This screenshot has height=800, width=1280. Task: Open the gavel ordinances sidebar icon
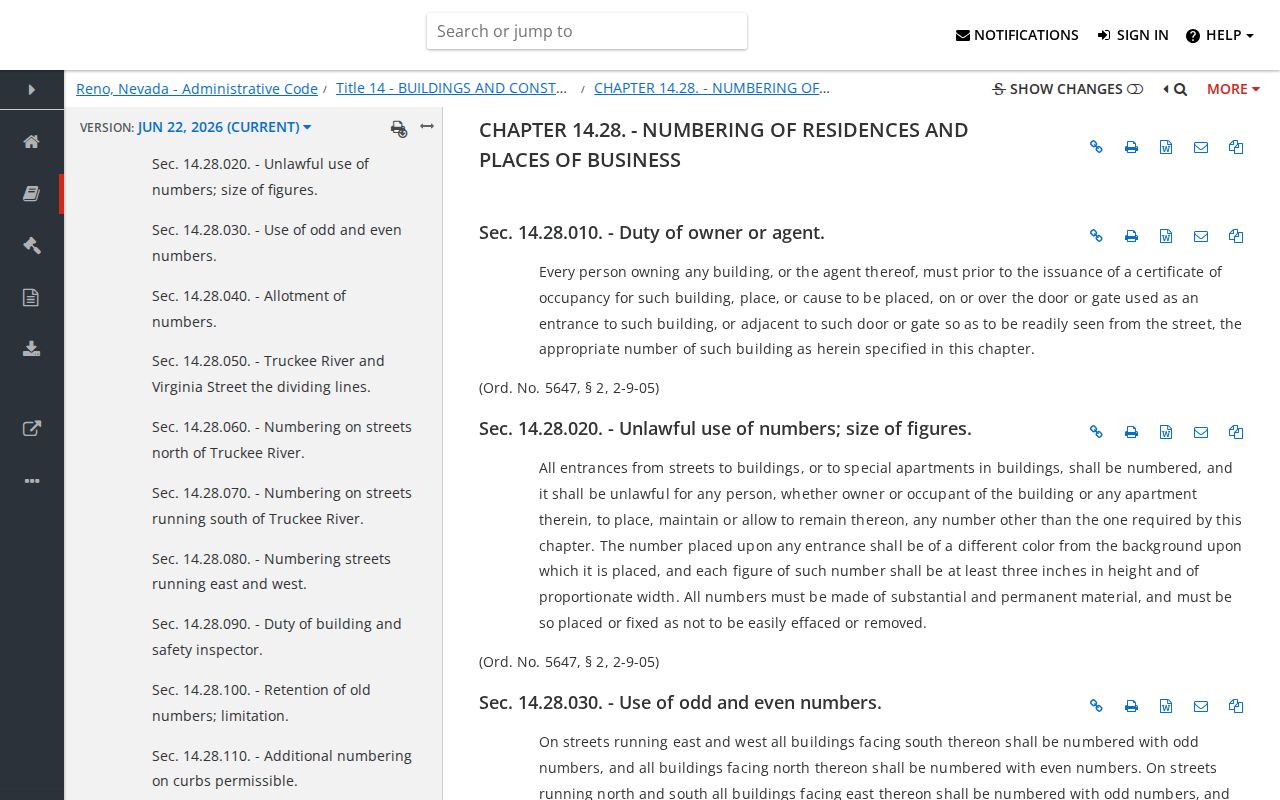click(32, 245)
